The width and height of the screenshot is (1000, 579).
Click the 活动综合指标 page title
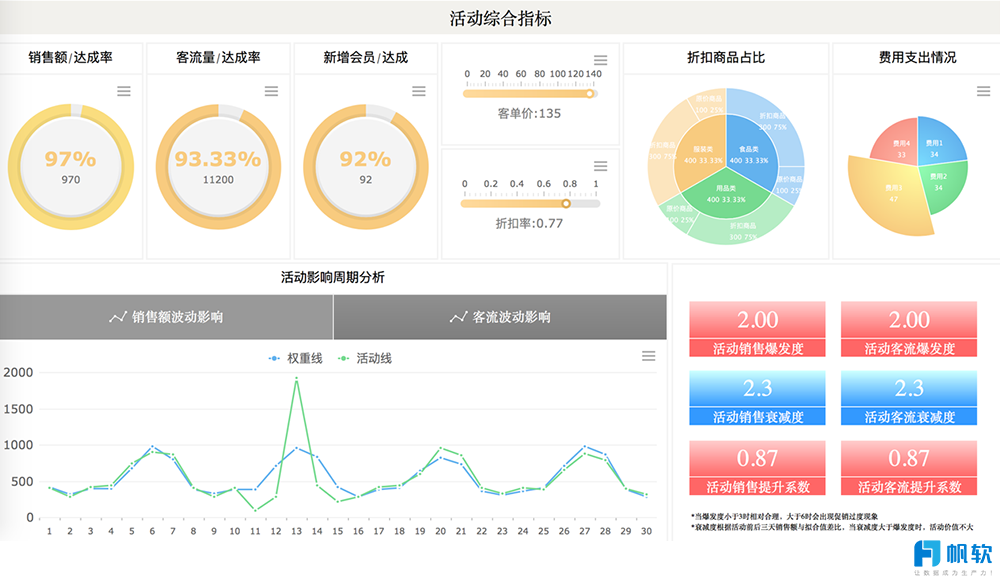click(x=500, y=18)
